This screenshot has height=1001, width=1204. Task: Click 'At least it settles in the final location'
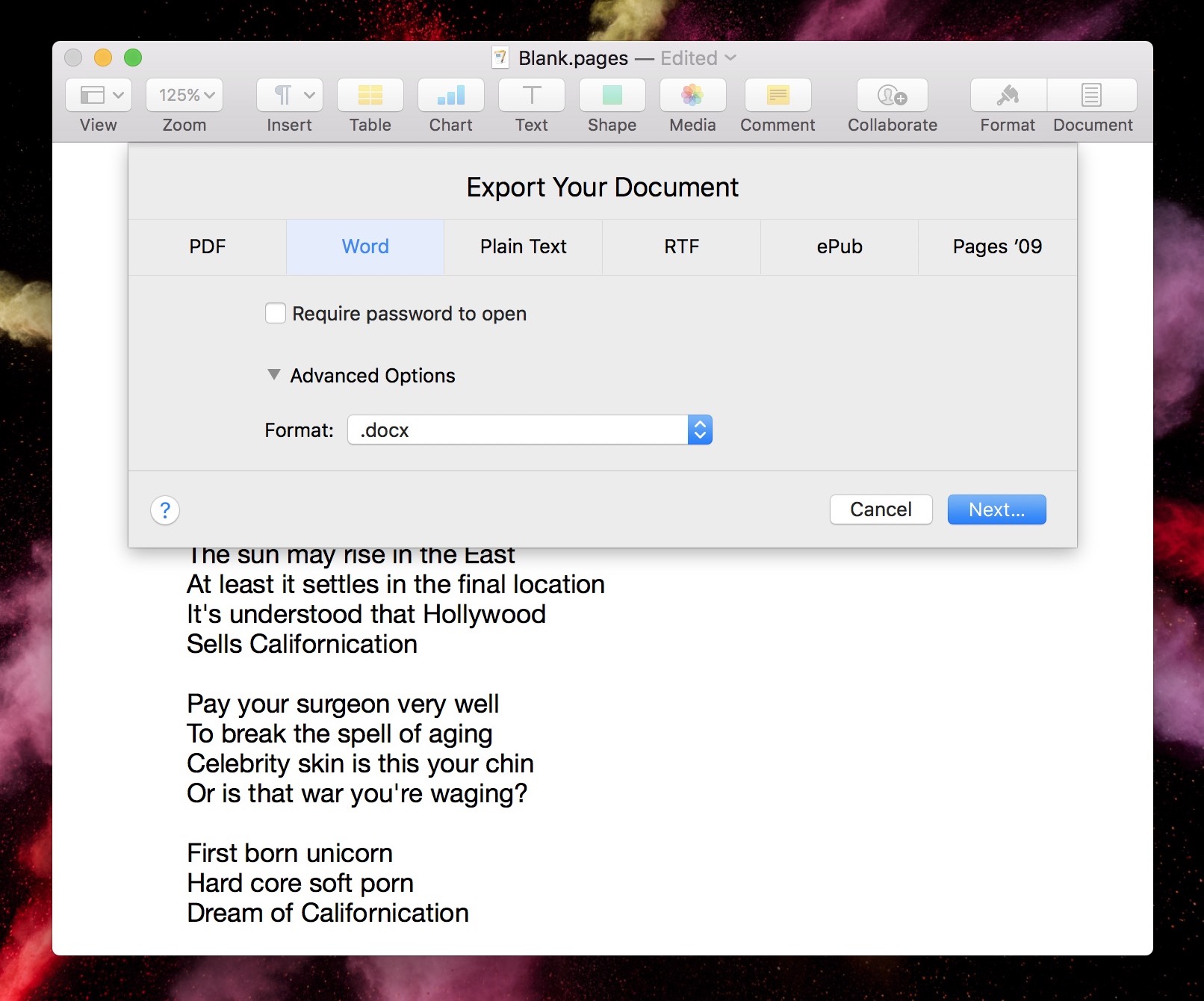[396, 584]
